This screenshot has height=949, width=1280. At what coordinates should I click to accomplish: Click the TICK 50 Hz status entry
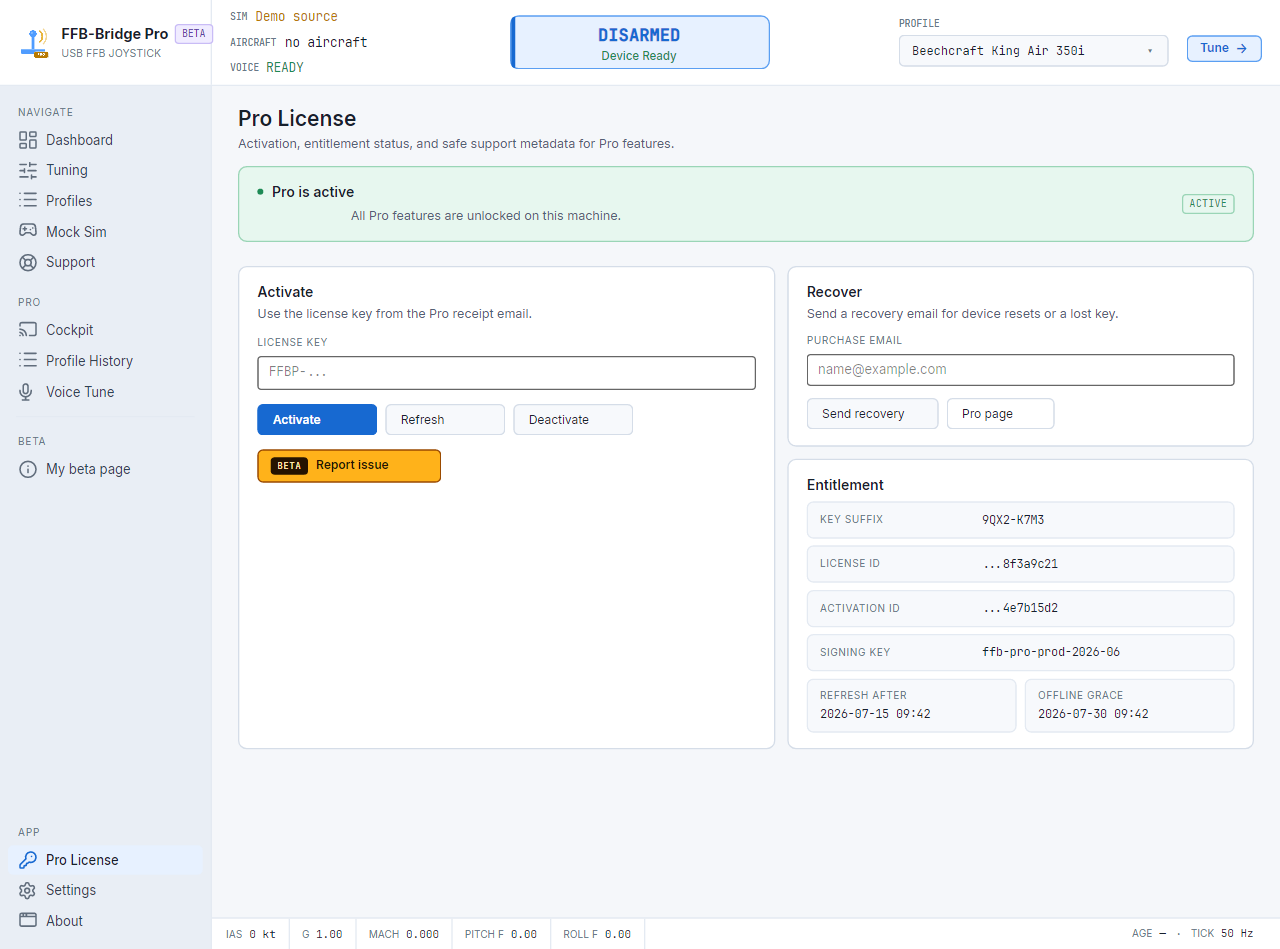pyautogui.click(x=1222, y=934)
